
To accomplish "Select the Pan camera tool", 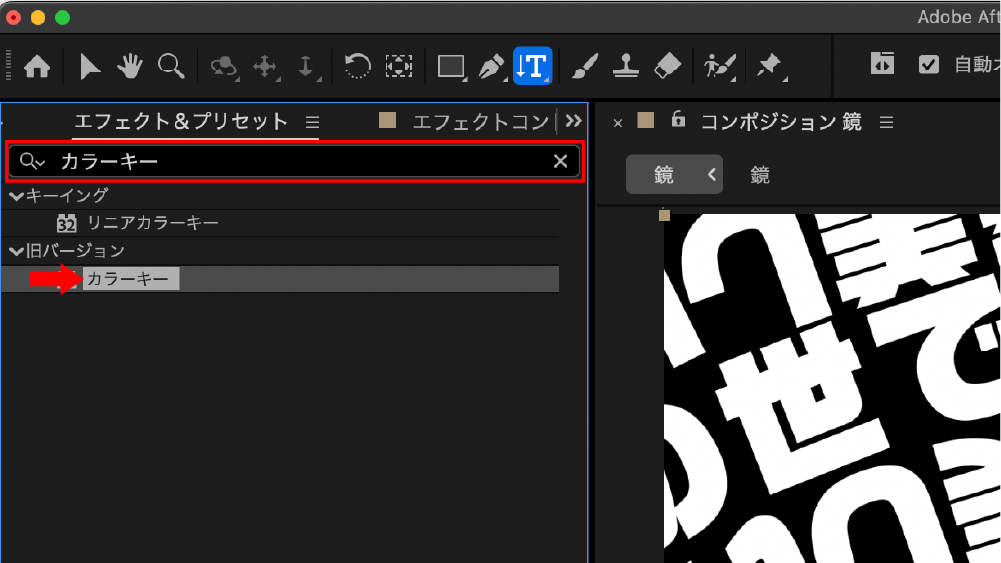I will pos(265,66).
